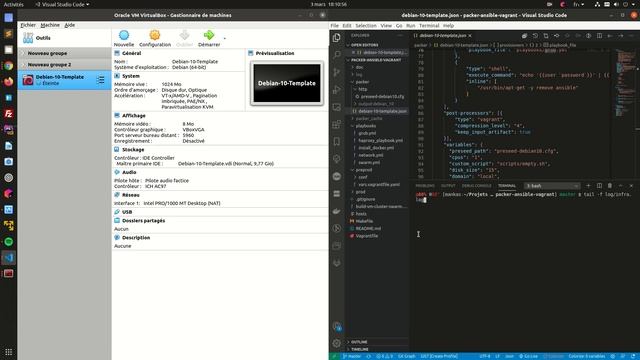Open Configuration gear in VirtualBox toolbar
The height and width of the screenshot is (360, 640).
tap(155, 35)
